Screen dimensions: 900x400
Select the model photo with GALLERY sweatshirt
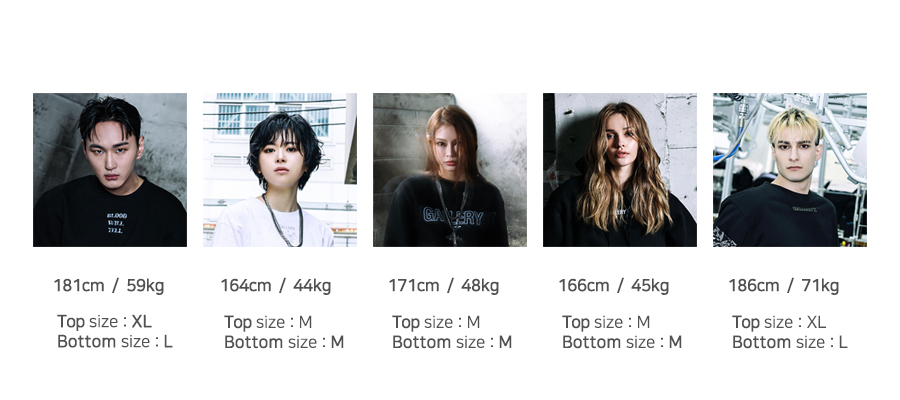tap(449, 170)
